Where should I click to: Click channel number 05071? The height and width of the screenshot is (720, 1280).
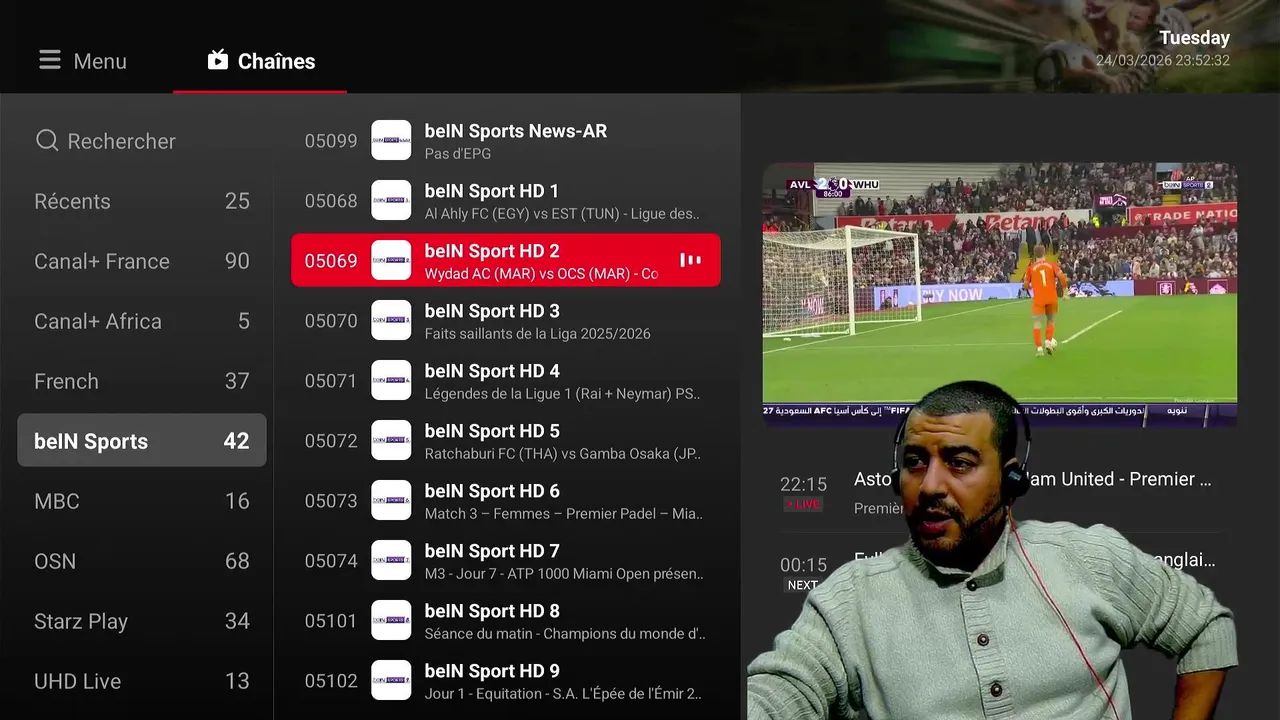[x=331, y=381]
